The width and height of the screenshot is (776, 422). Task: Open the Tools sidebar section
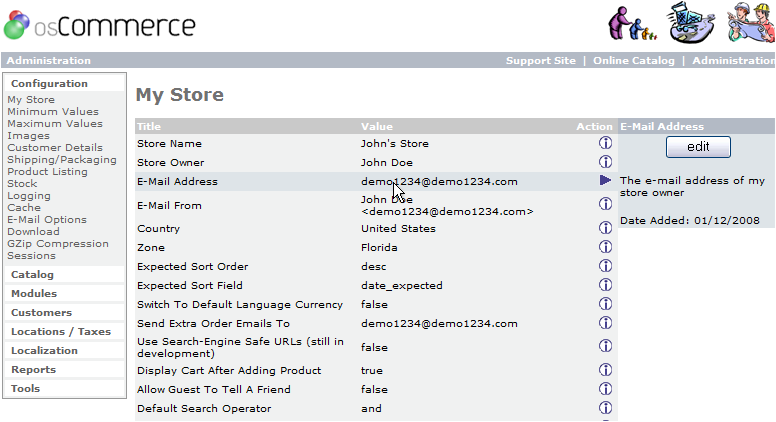(x=26, y=389)
